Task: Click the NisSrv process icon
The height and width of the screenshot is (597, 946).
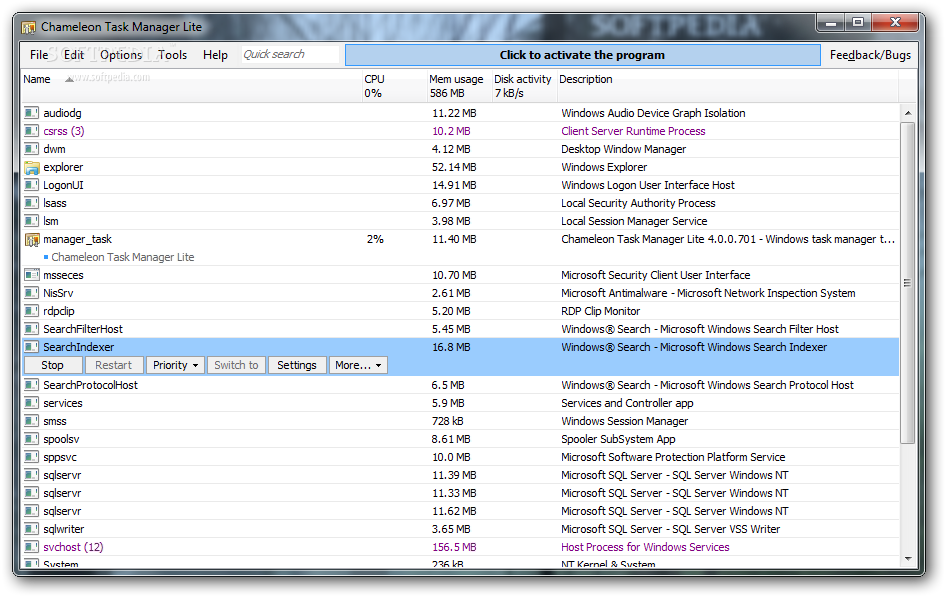Action: tap(31, 293)
